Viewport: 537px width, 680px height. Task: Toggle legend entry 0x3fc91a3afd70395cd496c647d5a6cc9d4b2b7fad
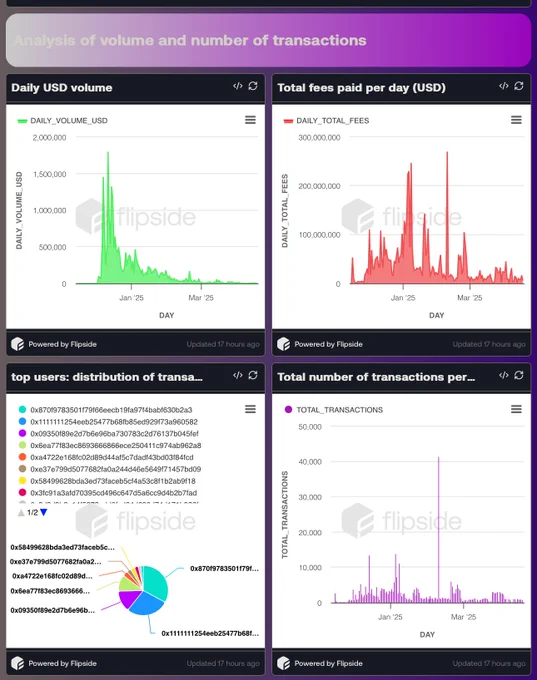[x=108, y=493]
